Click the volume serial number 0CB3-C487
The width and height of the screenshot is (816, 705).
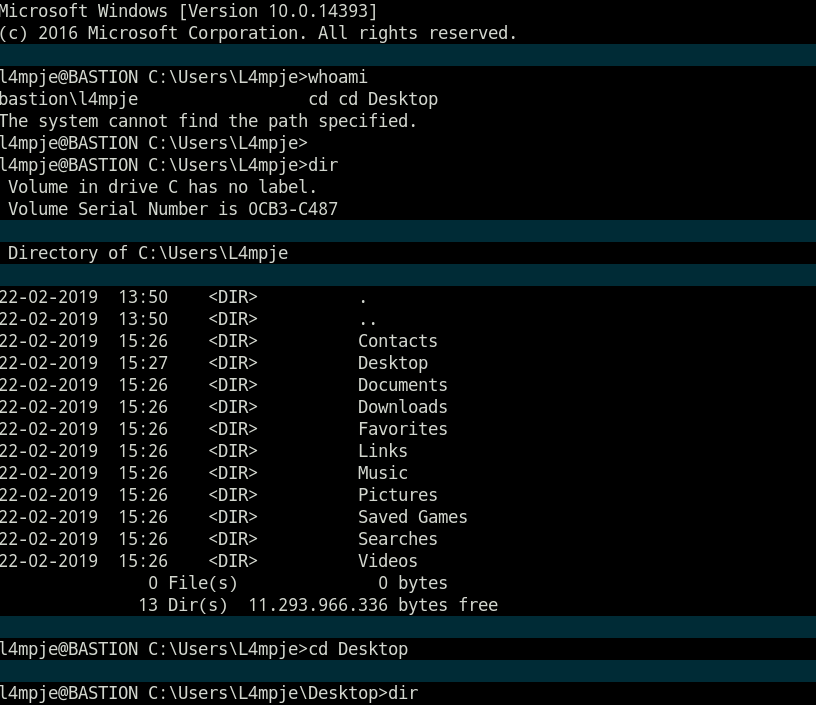292,209
